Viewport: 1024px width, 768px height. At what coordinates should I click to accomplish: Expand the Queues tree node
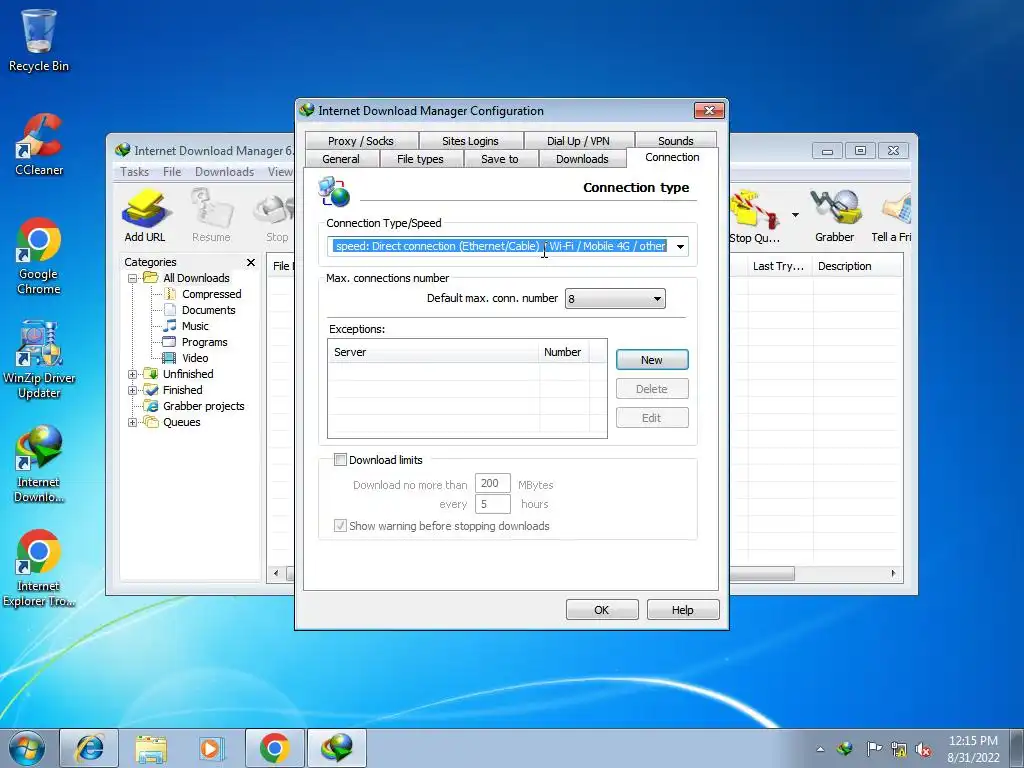(133, 423)
